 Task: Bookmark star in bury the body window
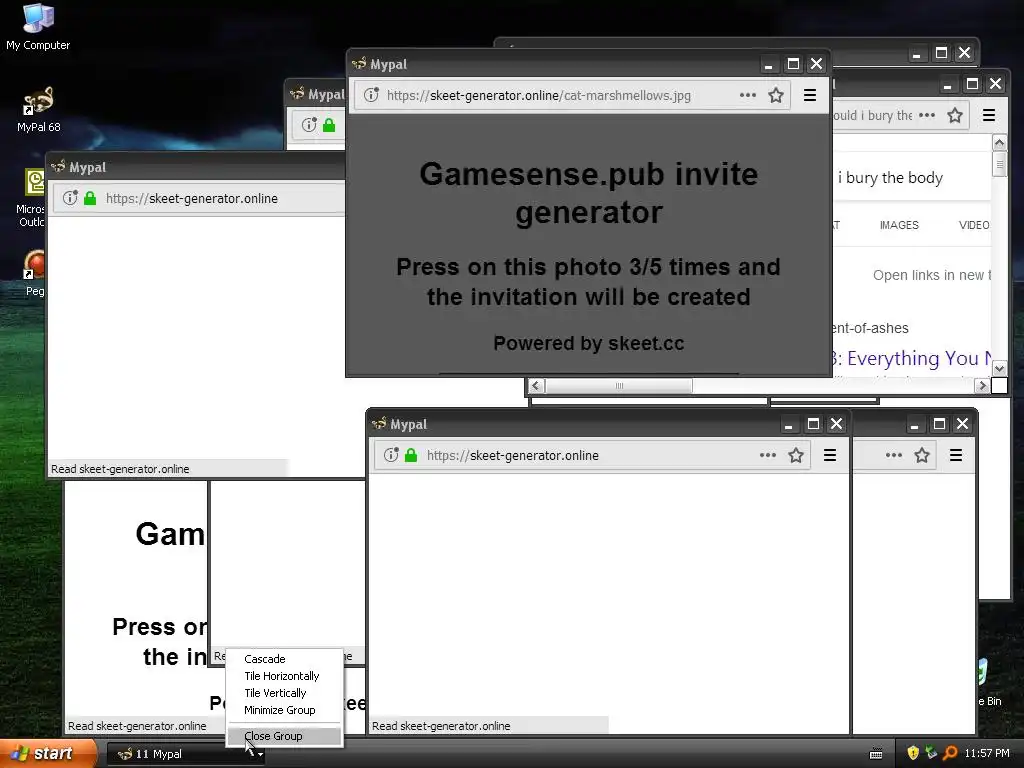coord(955,116)
